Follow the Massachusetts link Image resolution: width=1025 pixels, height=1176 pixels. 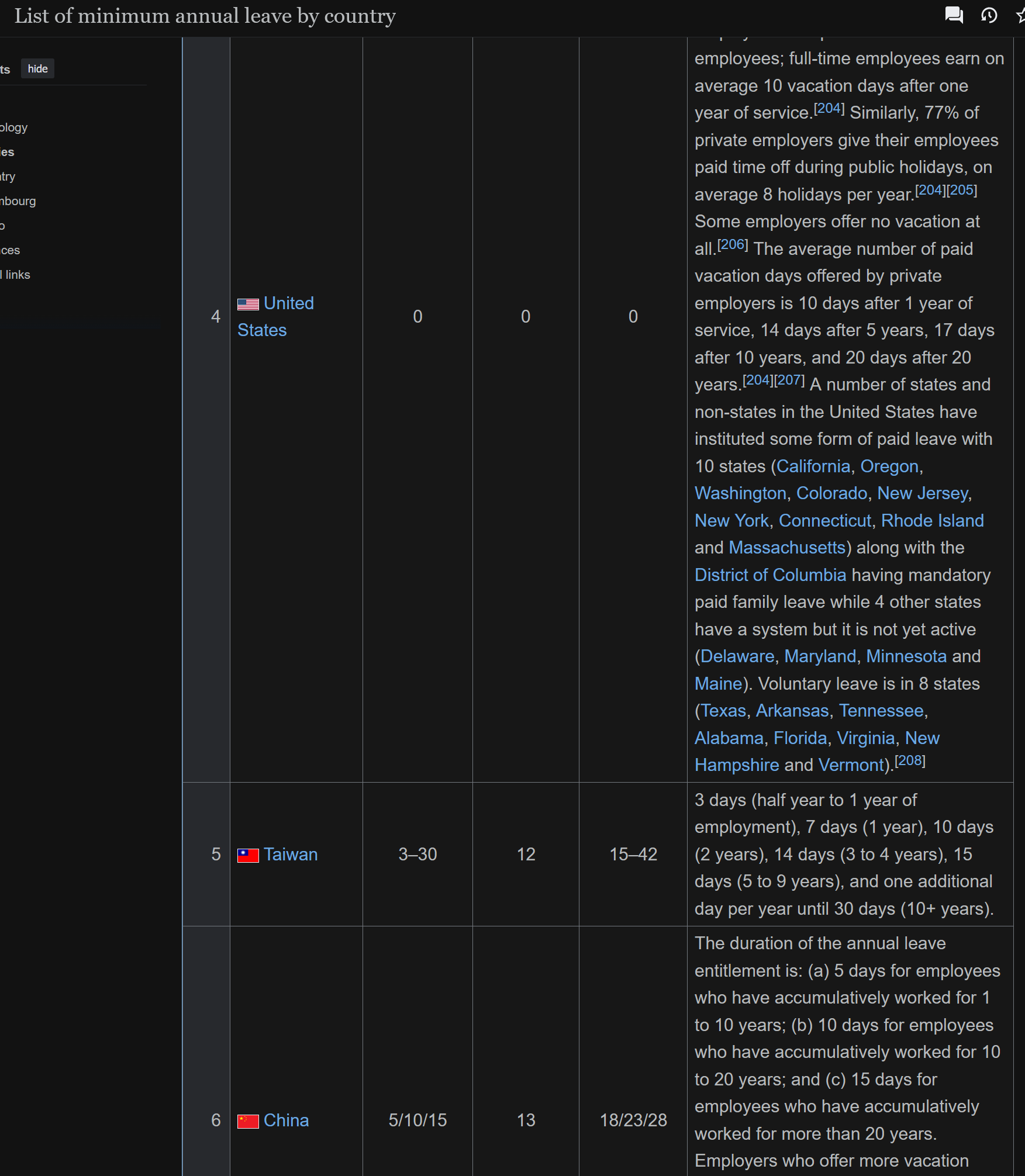pyautogui.click(x=787, y=548)
